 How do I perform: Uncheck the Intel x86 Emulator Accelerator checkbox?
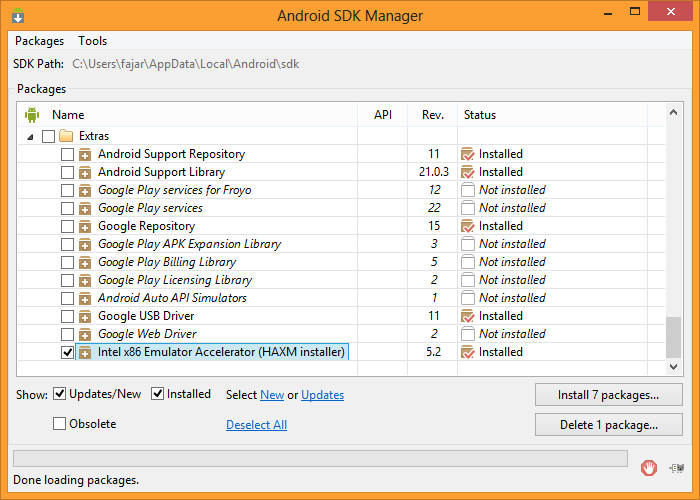67,352
